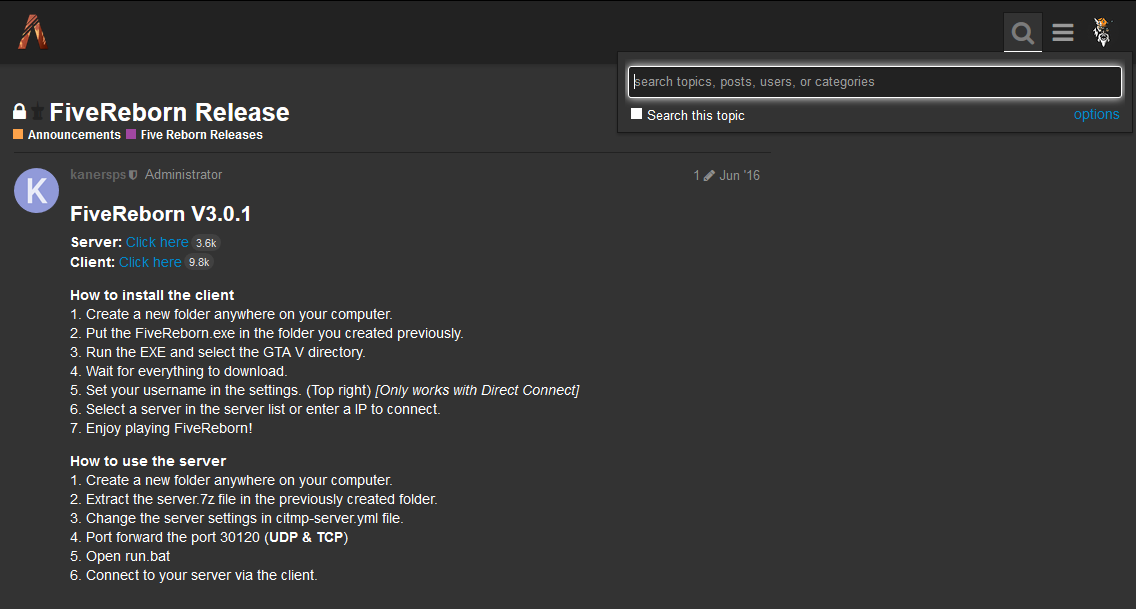The image size is (1136, 609).
Task: Click kanersps' circular K avatar
Action: coord(36,190)
